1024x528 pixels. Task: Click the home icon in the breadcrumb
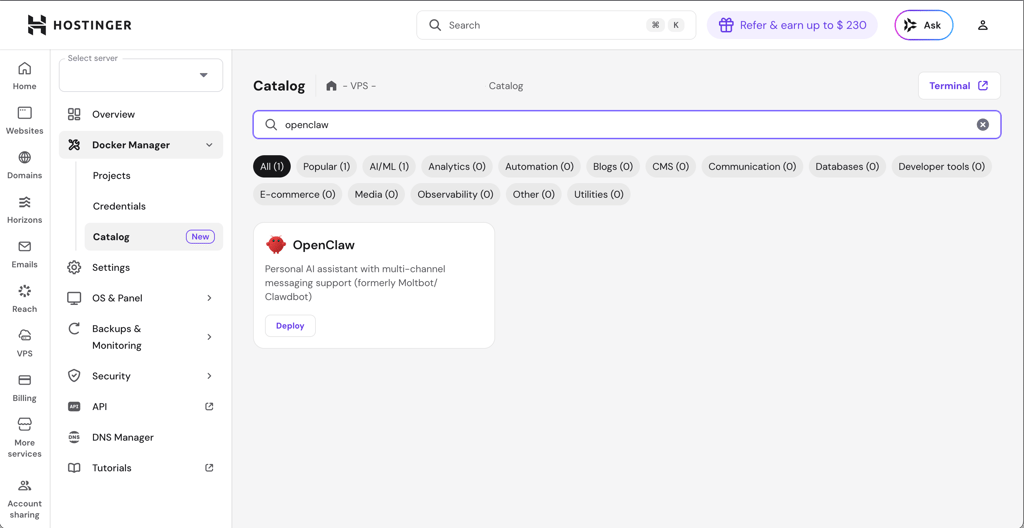(x=331, y=86)
